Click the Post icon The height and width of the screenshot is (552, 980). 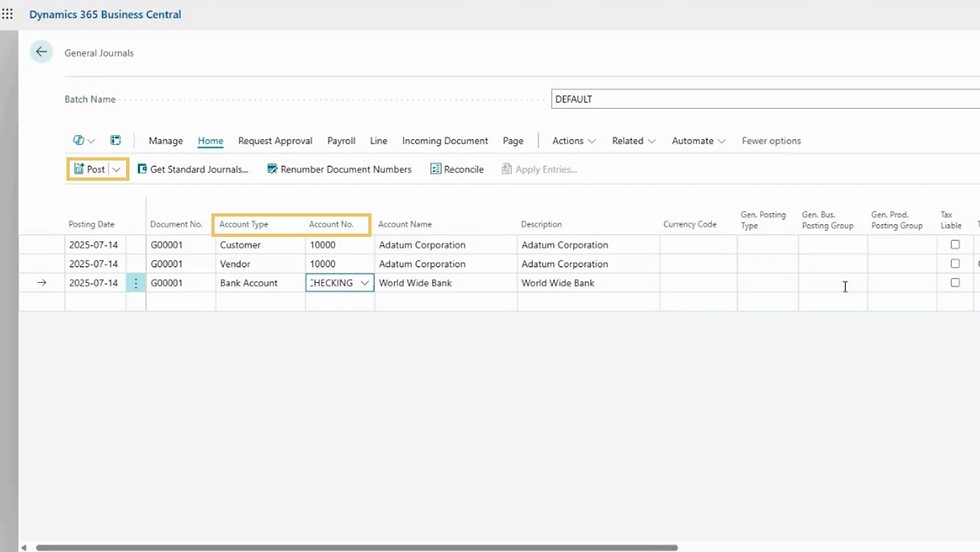point(79,169)
